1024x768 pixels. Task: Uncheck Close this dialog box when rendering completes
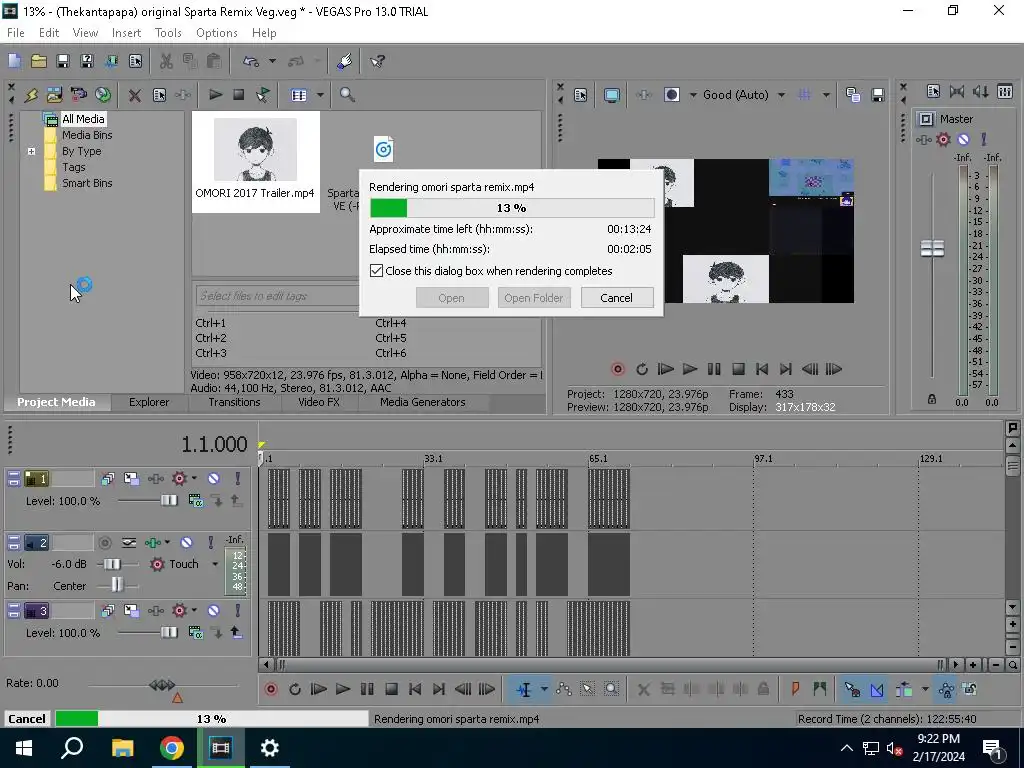tap(376, 270)
